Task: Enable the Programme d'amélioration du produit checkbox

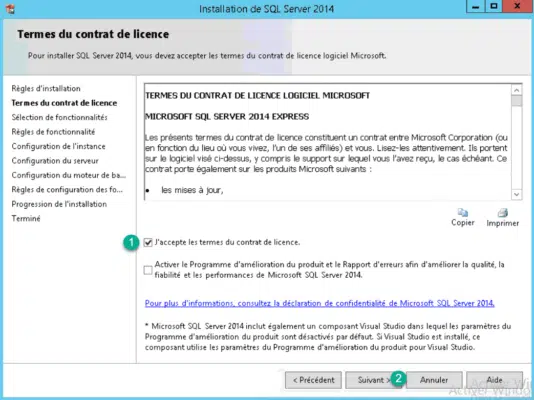Action: (x=148, y=270)
